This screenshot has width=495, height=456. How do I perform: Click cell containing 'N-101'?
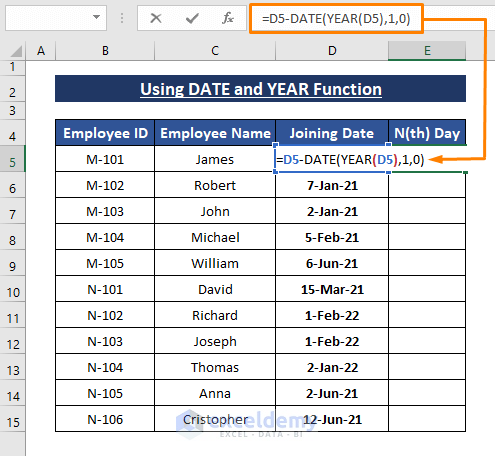(105, 289)
